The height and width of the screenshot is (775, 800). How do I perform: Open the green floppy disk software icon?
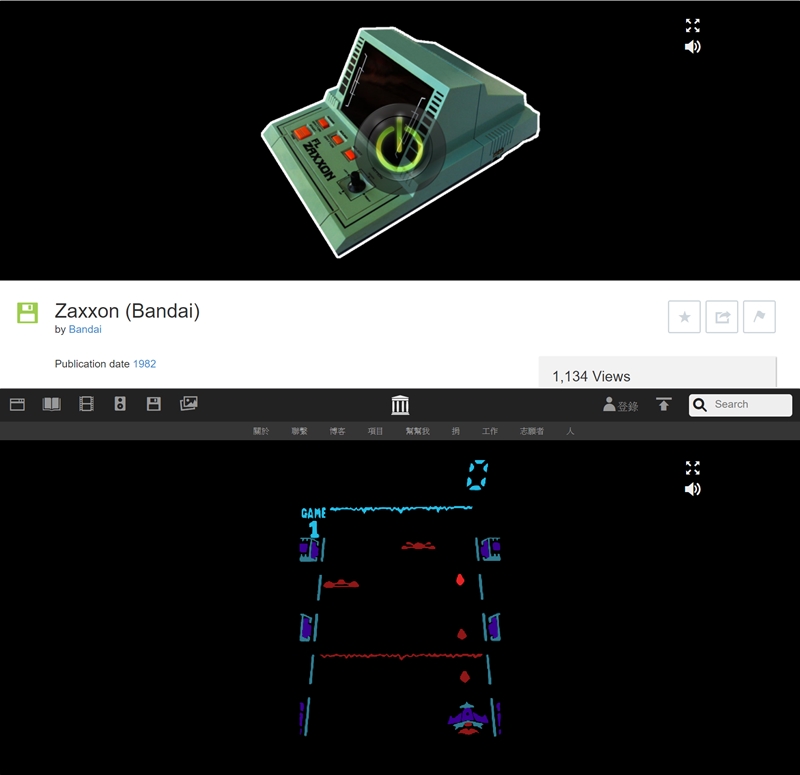[x=28, y=313]
